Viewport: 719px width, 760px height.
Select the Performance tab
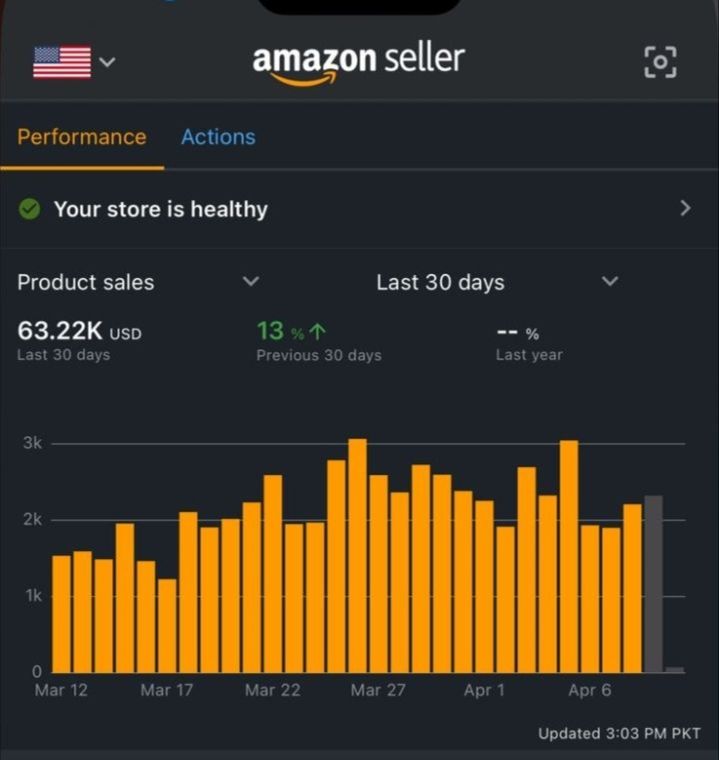(82, 137)
